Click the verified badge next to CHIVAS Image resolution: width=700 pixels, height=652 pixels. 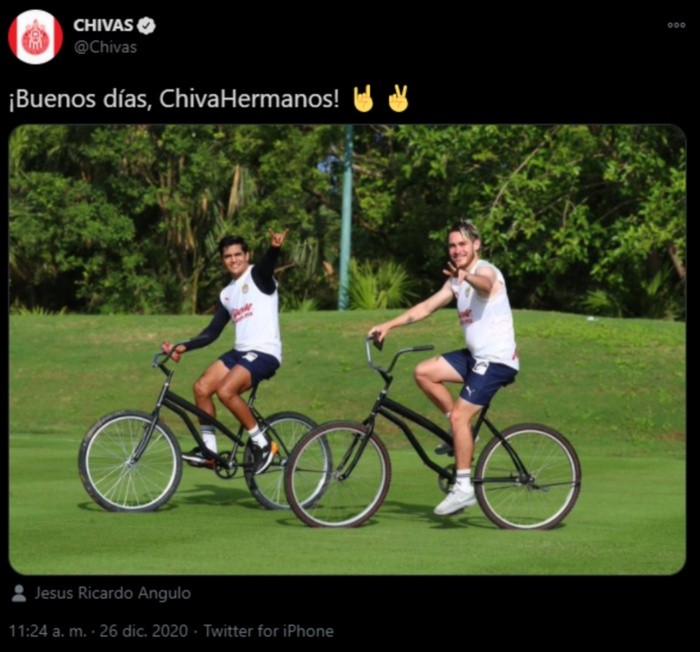click(x=146, y=25)
